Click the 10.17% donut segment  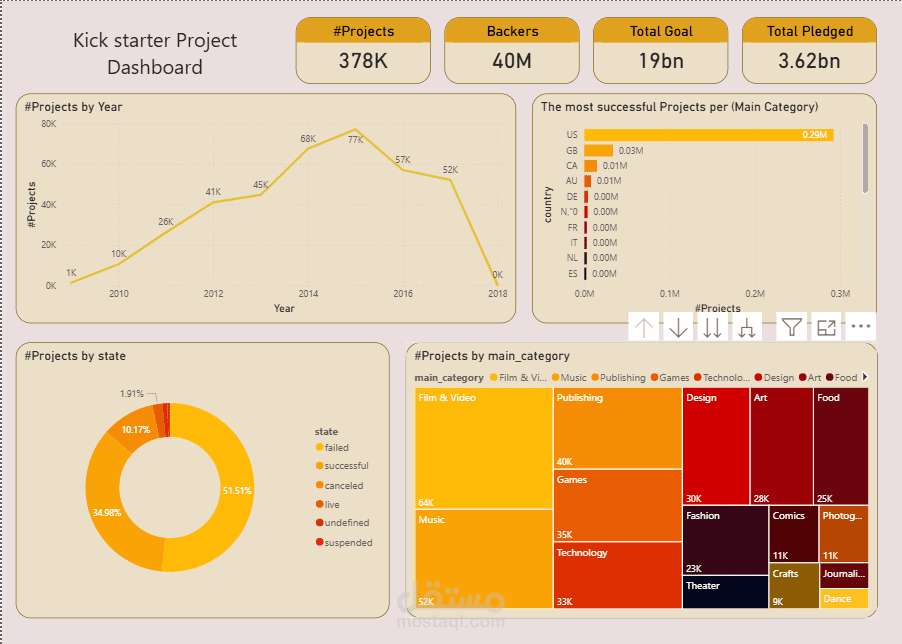point(136,430)
